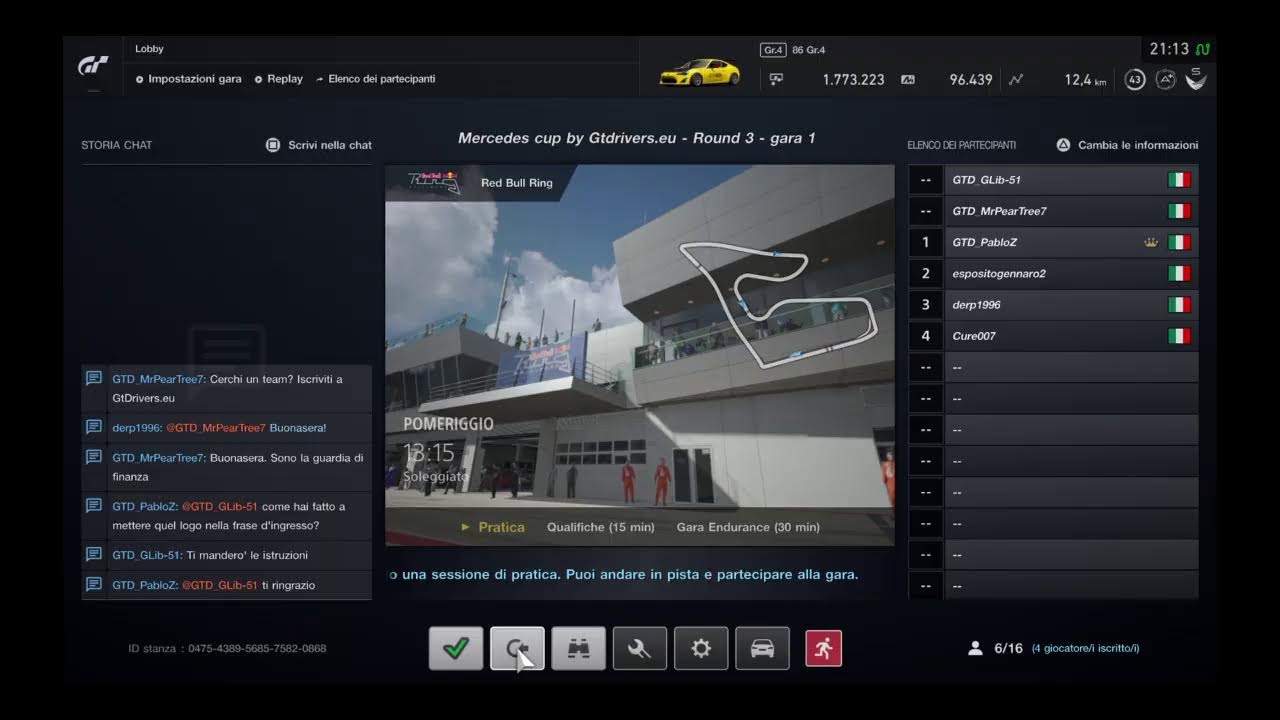Select participant Cure007
This screenshot has width=1280, height=720.
click(x=1053, y=336)
